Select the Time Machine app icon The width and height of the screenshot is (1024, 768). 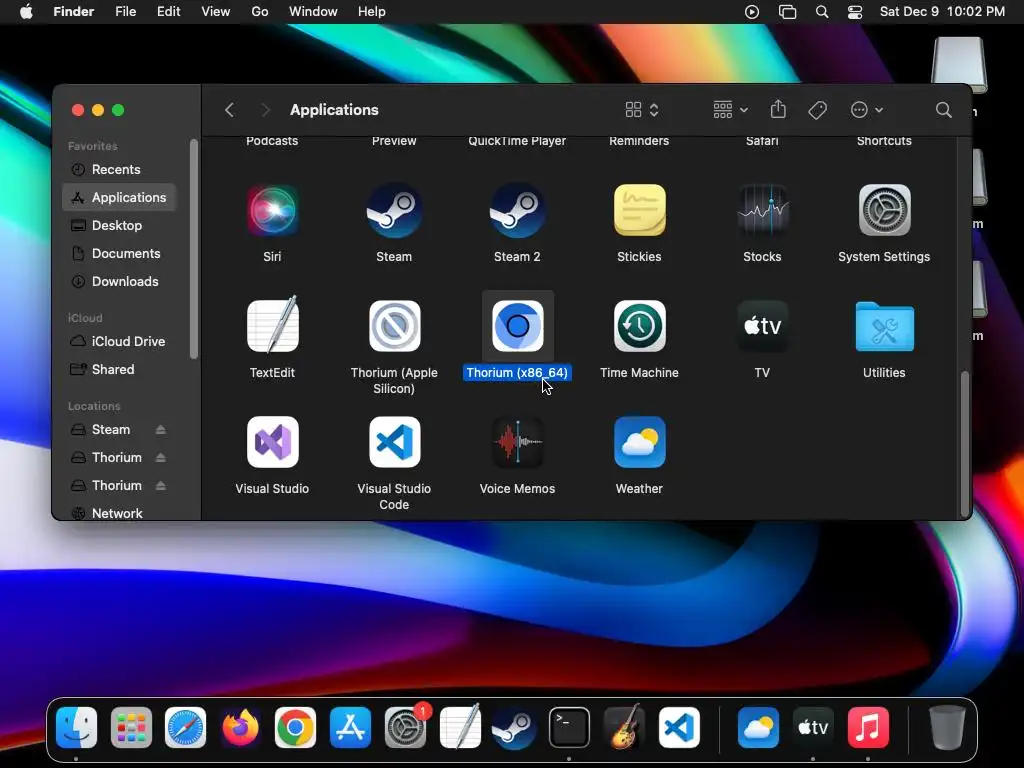639,326
